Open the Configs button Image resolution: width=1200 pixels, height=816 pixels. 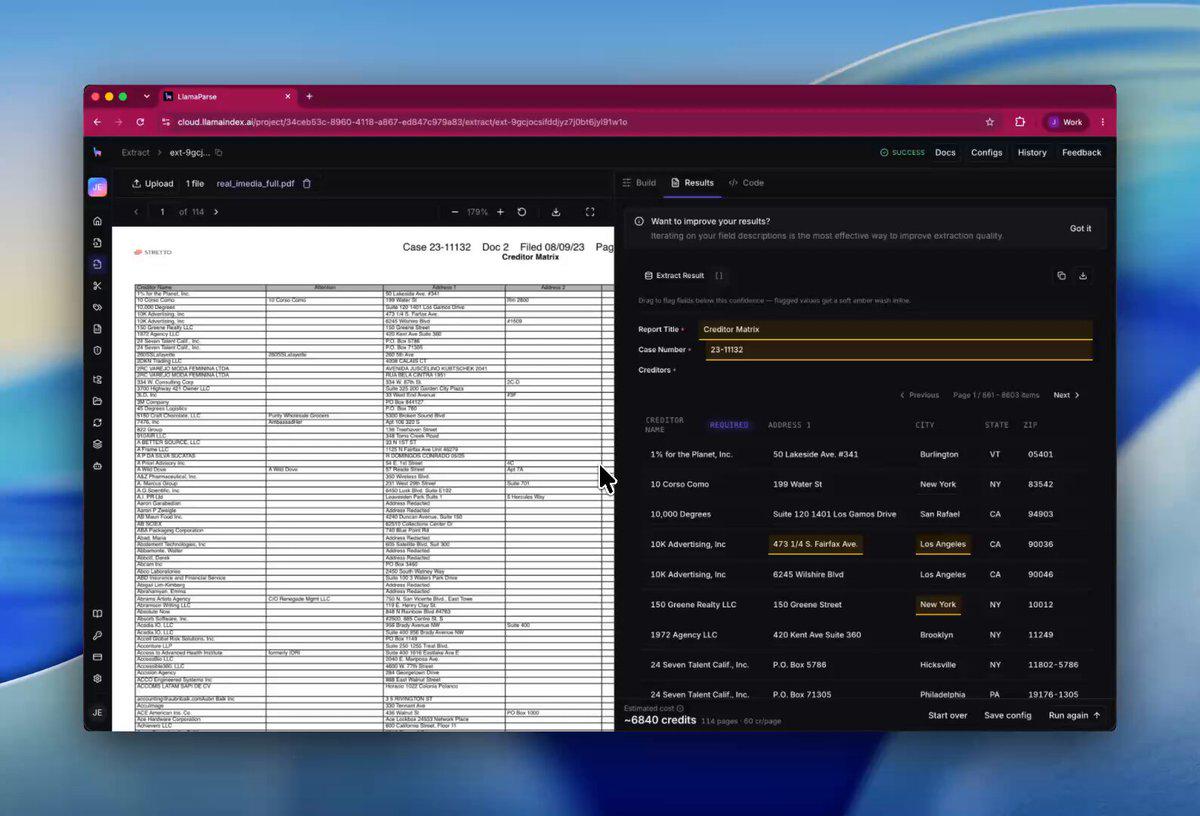point(987,153)
